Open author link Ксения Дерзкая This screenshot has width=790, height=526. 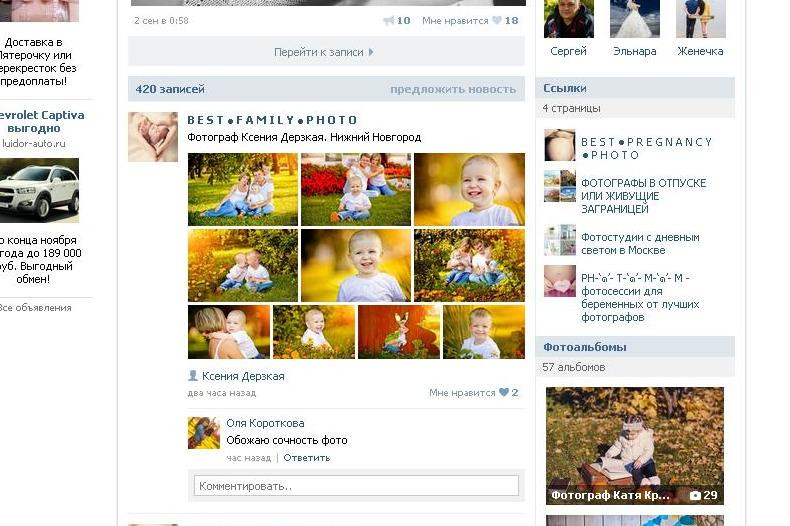(x=243, y=376)
